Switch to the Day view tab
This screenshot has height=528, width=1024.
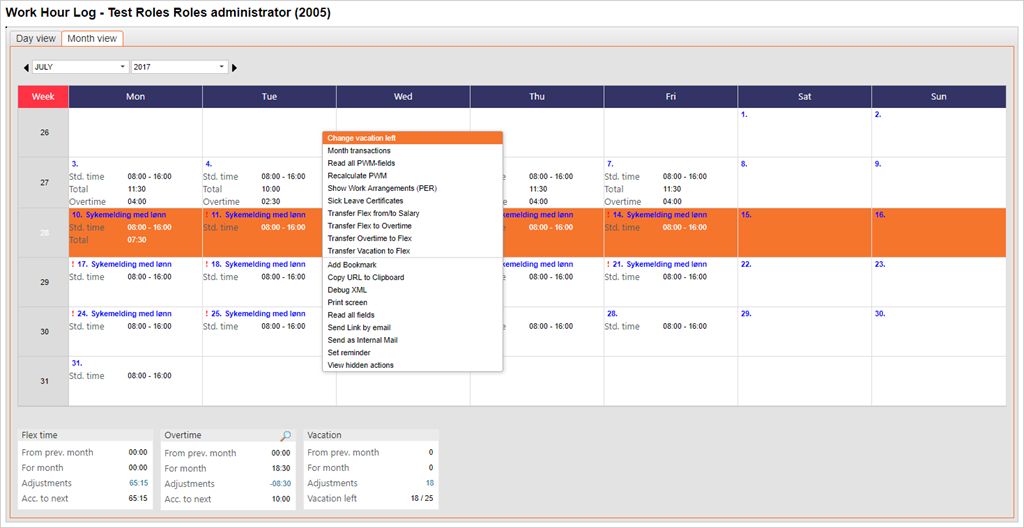coord(36,38)
